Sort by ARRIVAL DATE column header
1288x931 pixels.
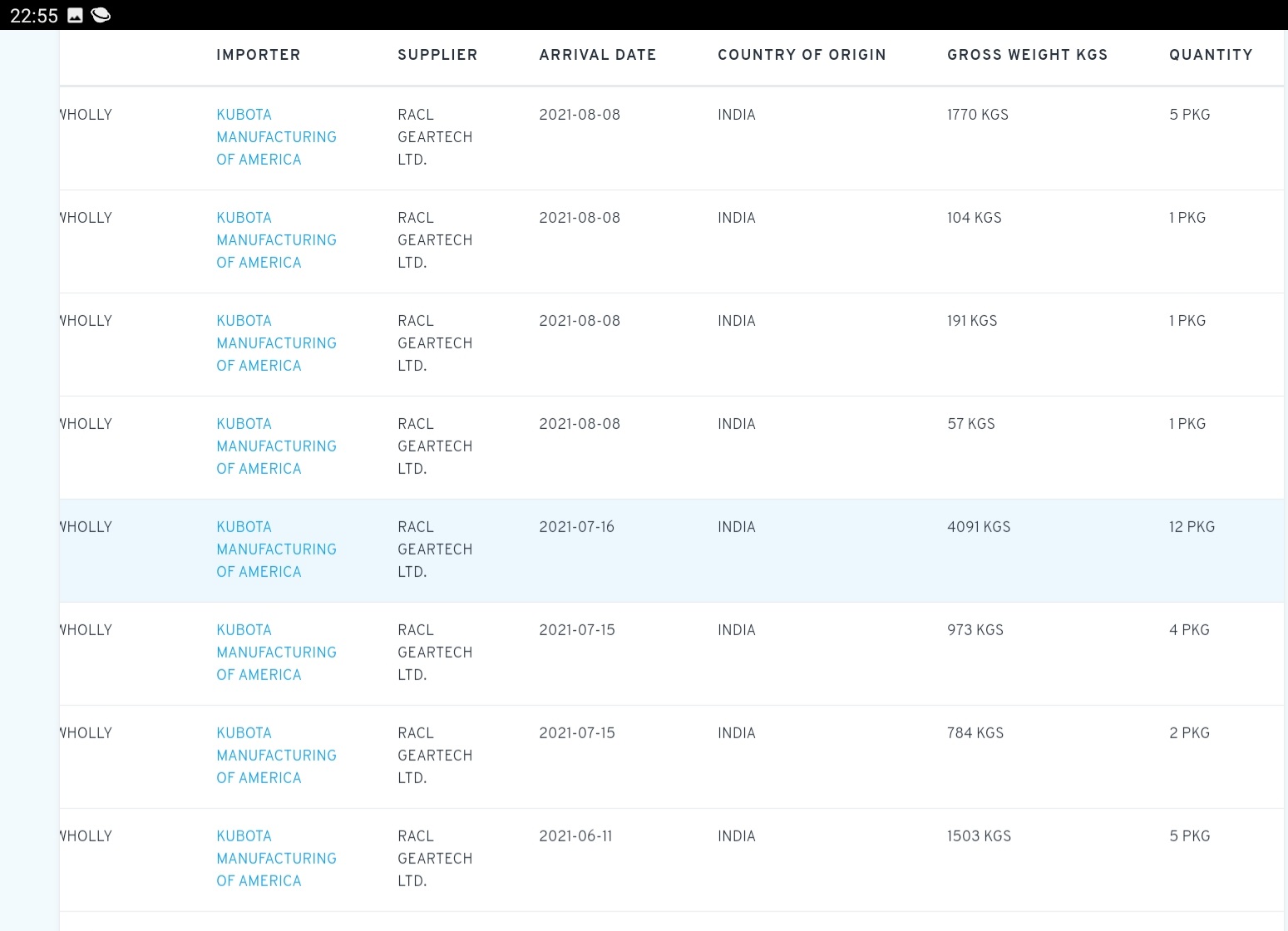click(x=597, y=55)
